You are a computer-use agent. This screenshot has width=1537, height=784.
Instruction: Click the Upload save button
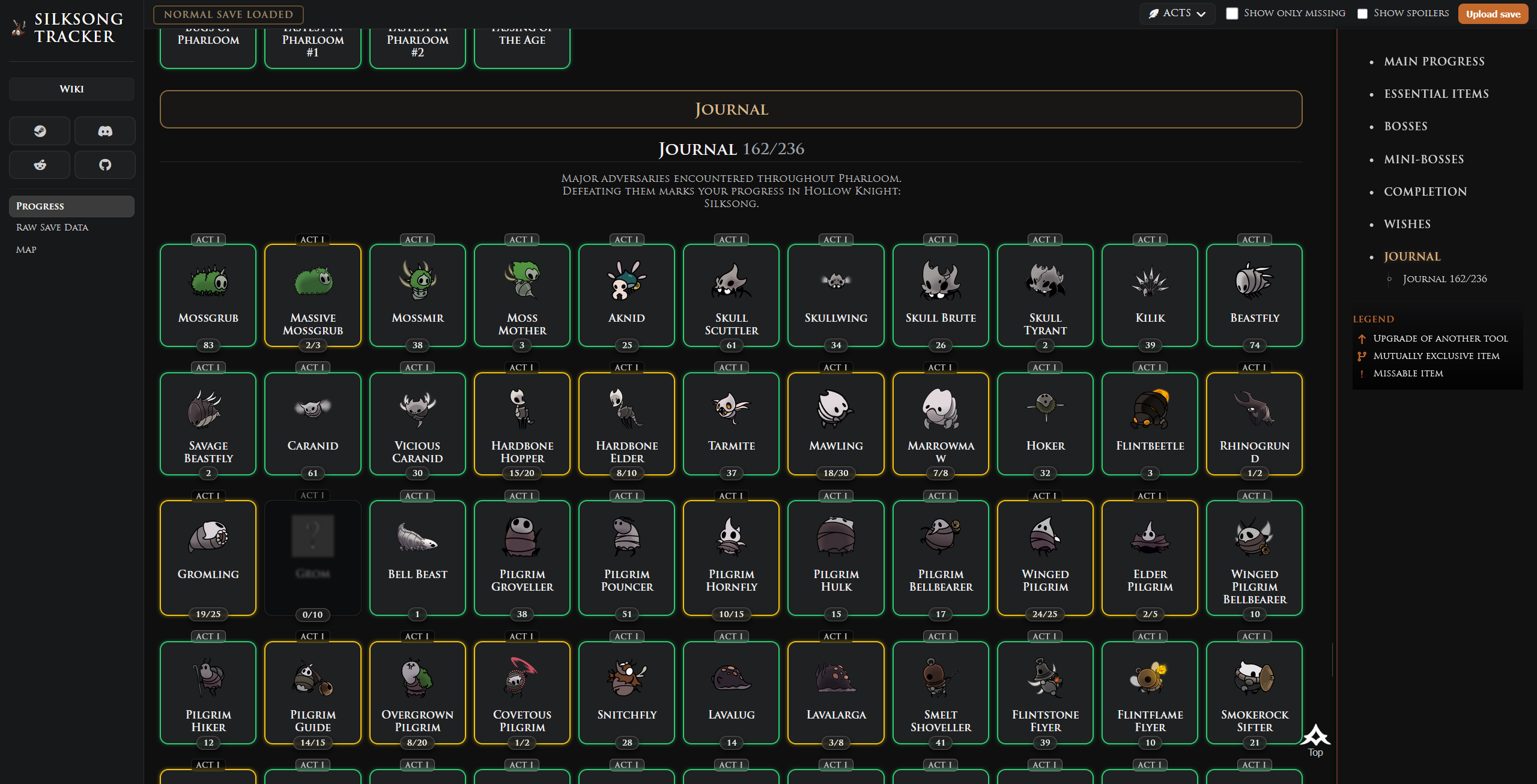pos(1493,14)
